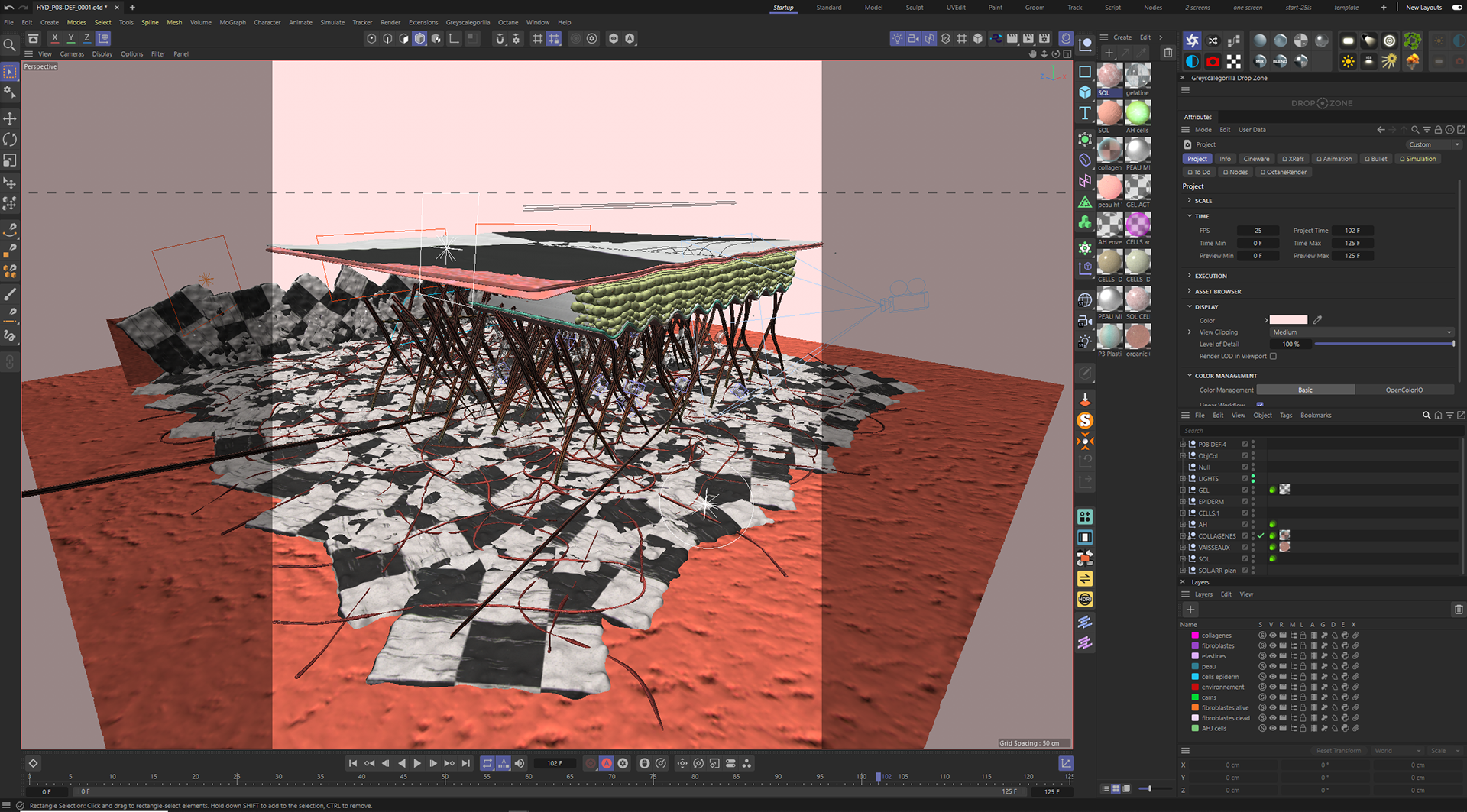Select Basic color management button
This screenshot has width=1467, height=812.
1305,390
